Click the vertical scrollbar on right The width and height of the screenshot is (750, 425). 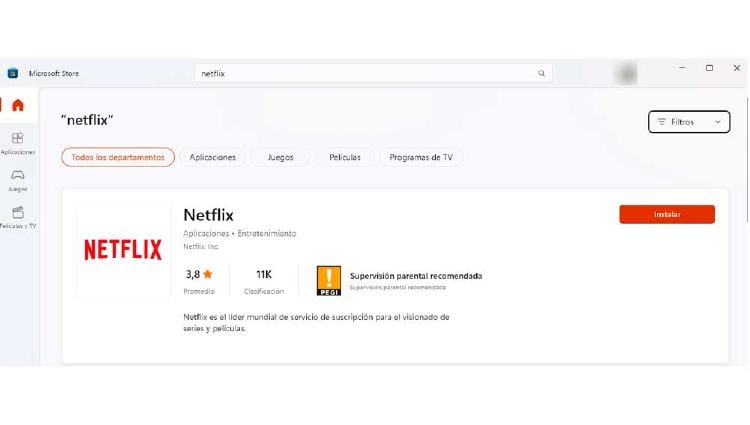[746, 160]
